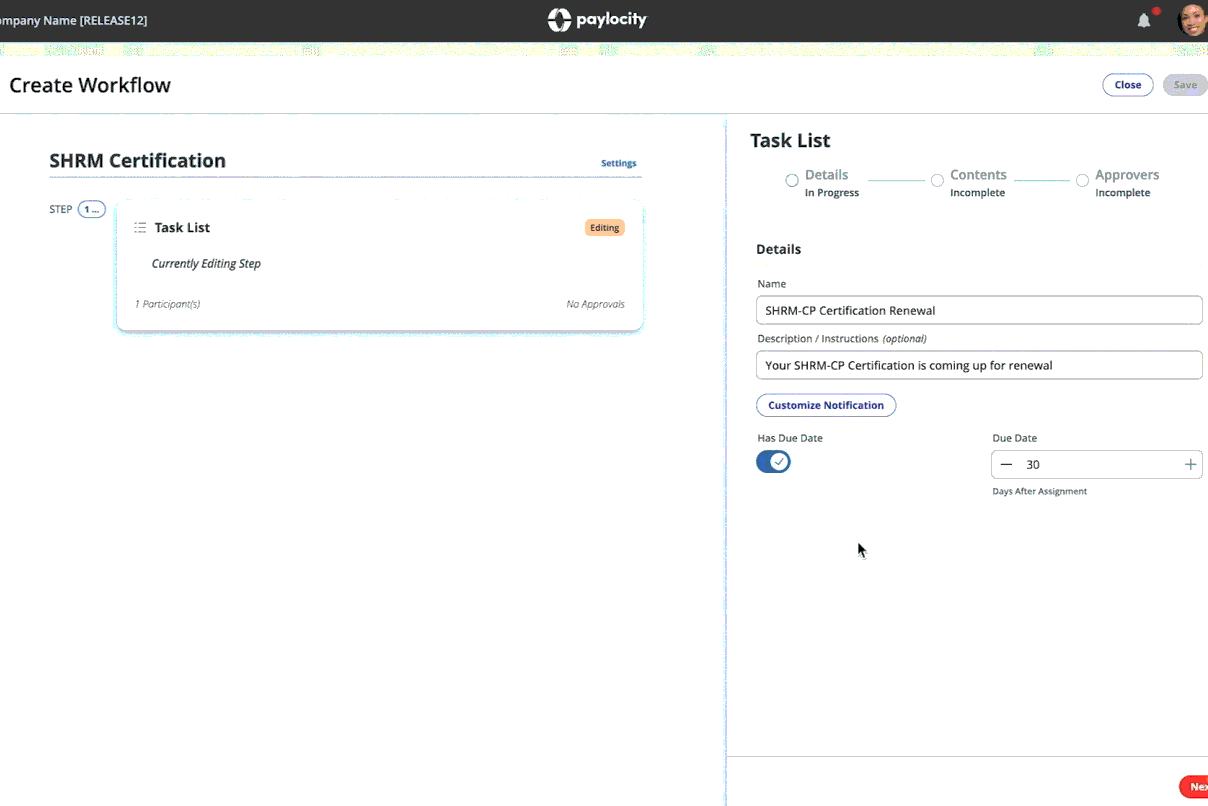This screenshot has height=806, width=1208.
Task: Decrease due date with minus icon
Action: coord(1006,464)
